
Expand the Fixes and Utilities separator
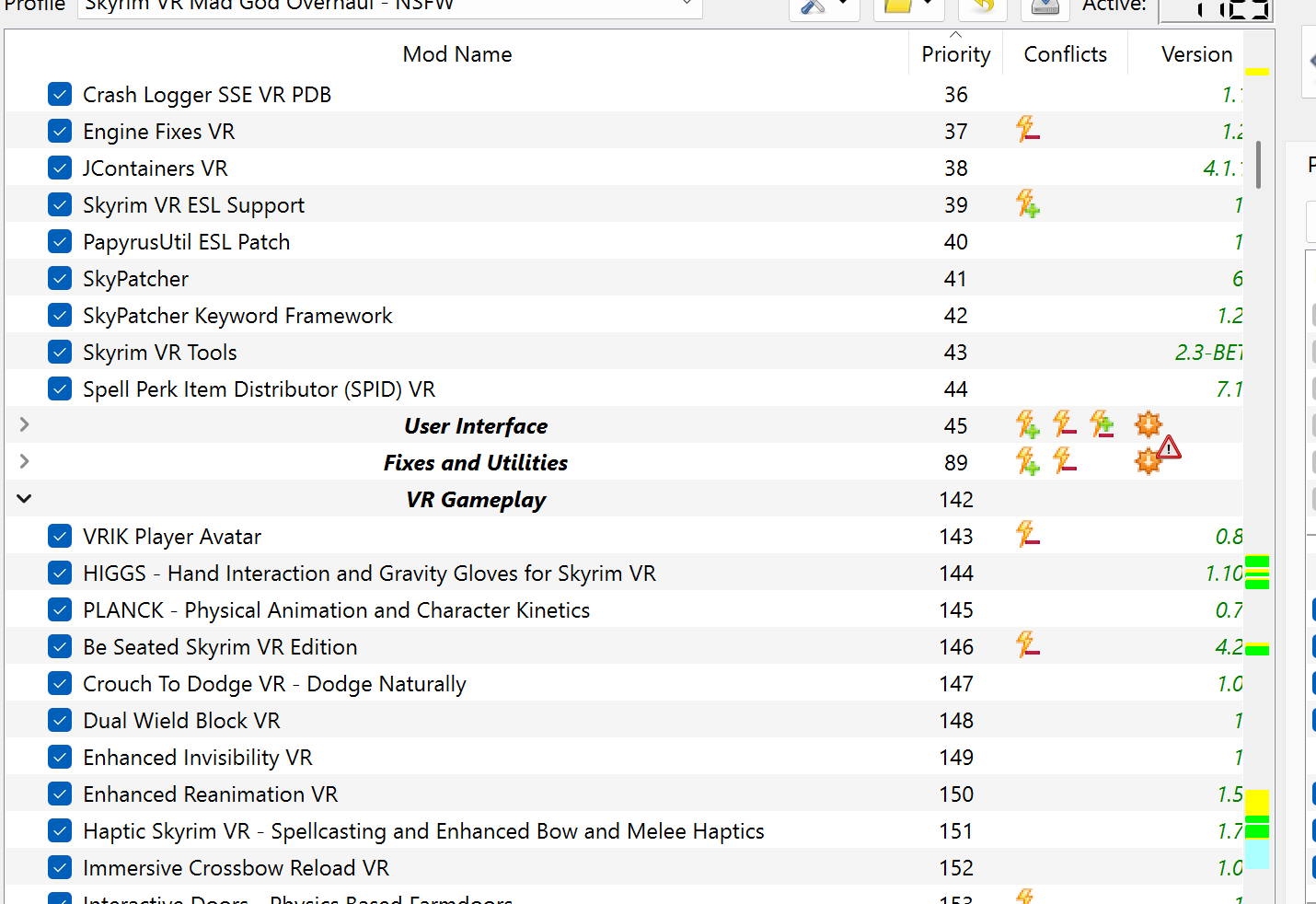click(x=25, y=461)
